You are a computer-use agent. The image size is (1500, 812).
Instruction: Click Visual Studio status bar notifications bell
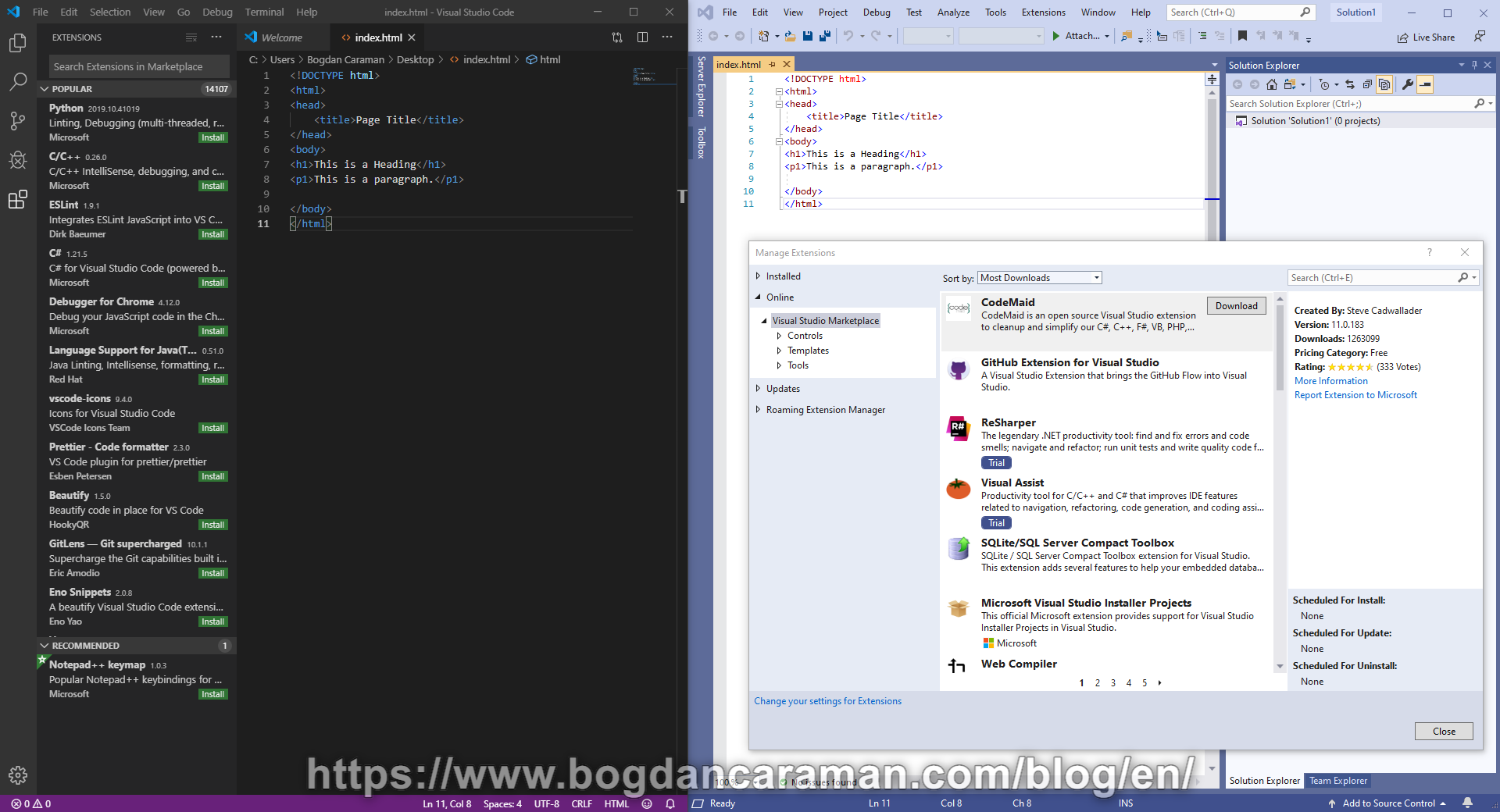1468,803
